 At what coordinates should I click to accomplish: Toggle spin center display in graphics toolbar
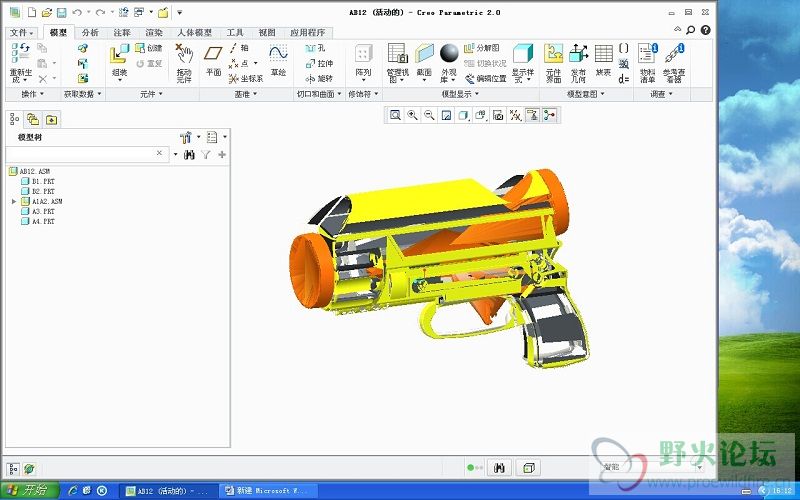click(549, 115)
